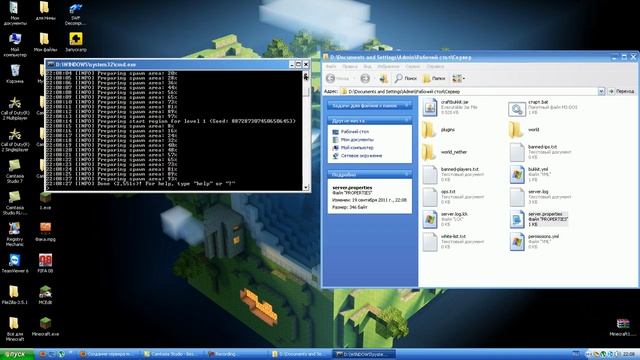Screen dimensions: 640x360
Task: Open the Избранное menu in Explorer
Action: [x=388, y=66]
